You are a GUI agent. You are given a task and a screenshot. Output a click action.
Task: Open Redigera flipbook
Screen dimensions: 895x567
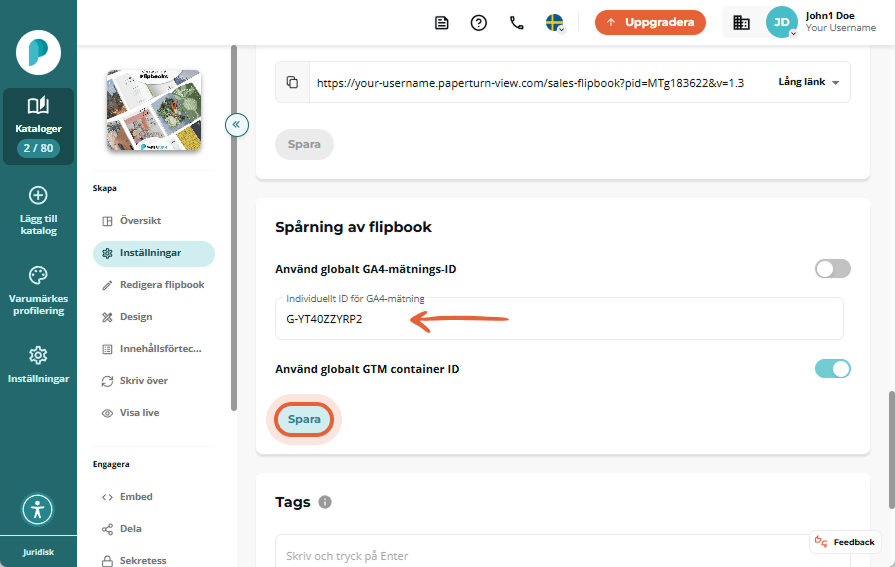pos(154,285)
